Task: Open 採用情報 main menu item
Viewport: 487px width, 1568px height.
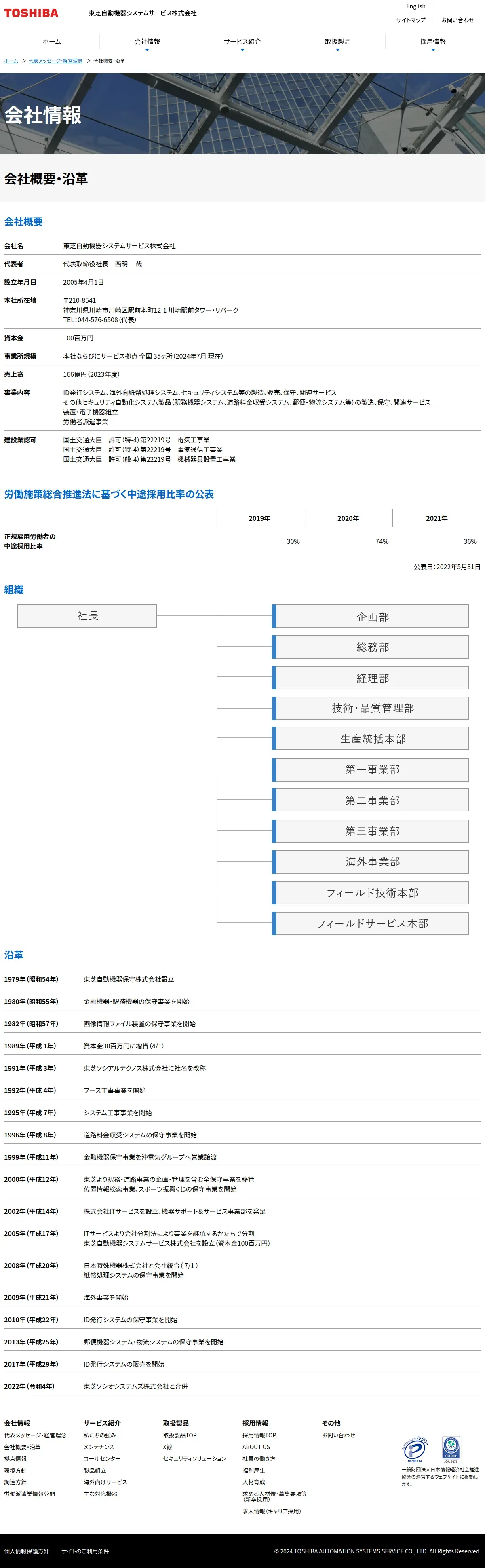Action: coord(433,41)
